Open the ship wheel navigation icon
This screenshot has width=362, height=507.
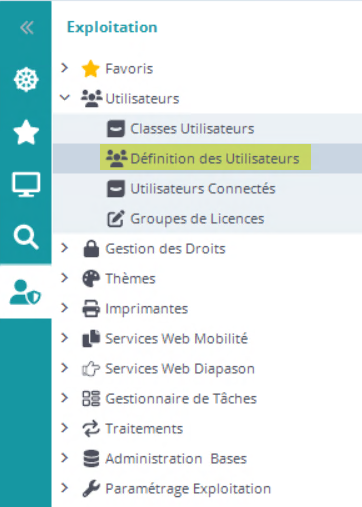(26, 80)
